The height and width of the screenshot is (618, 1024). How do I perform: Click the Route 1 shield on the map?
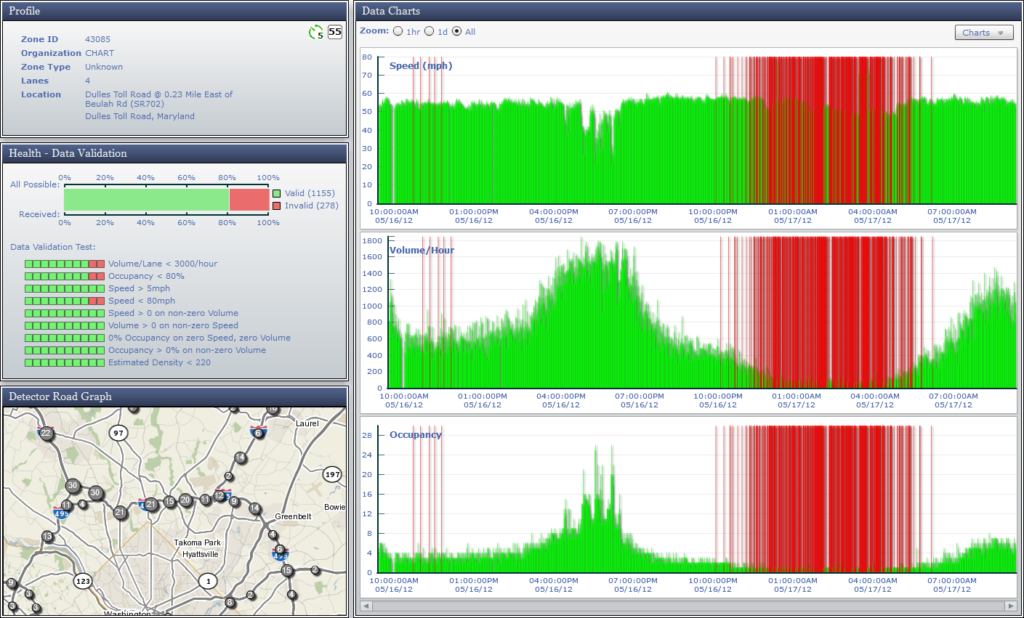coord(208,581)
